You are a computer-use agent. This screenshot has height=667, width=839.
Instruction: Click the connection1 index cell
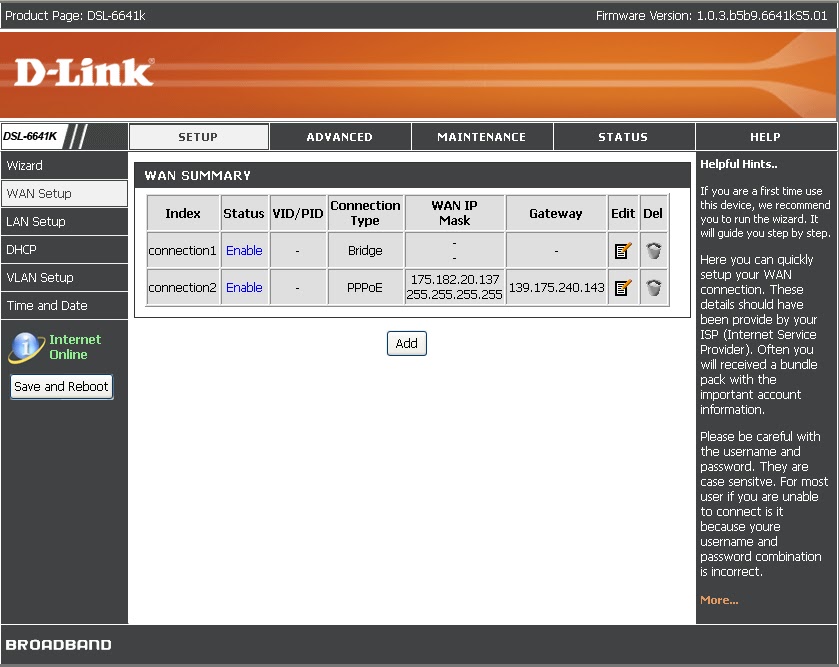tap(182, 250)
